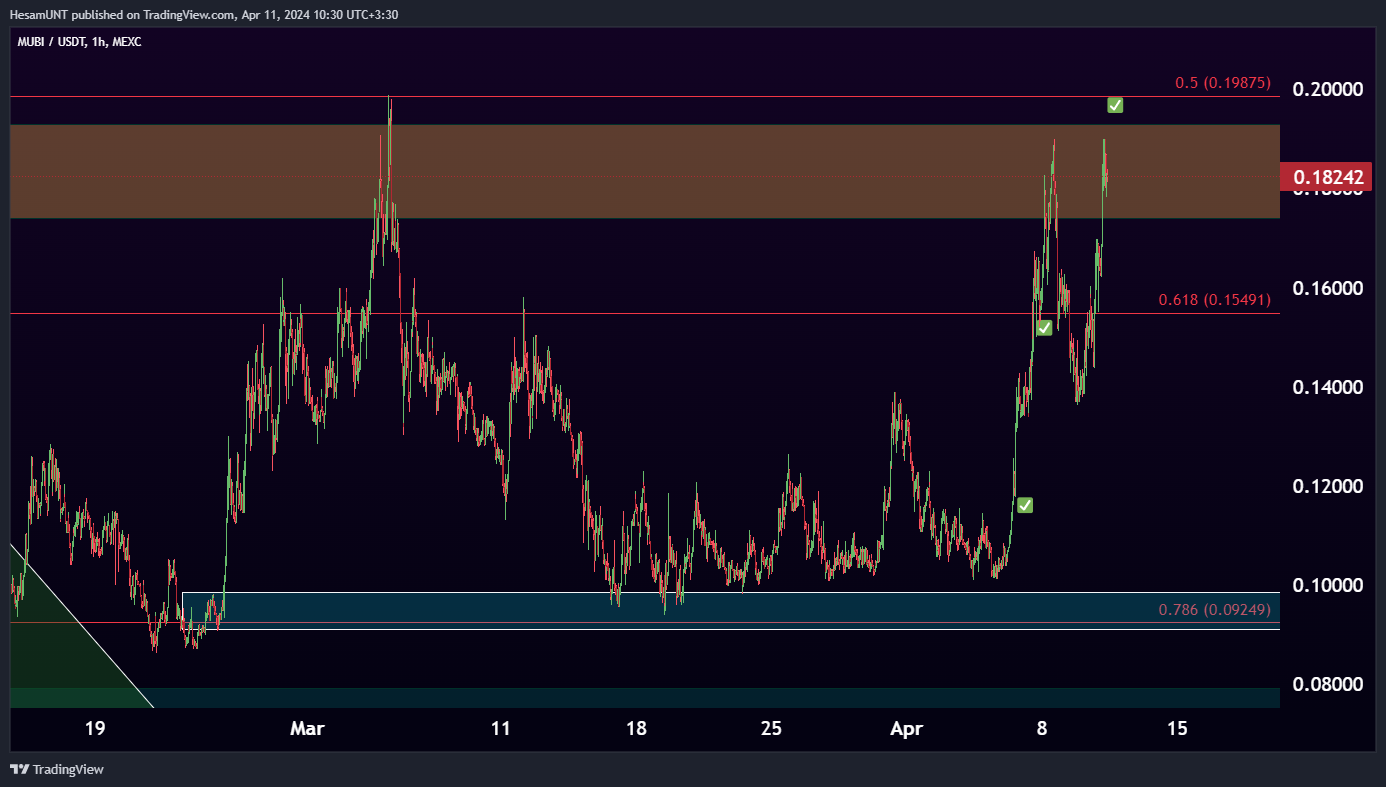Click the 0.20000 price axis label
The image size is (1386, 787).
1328,90
